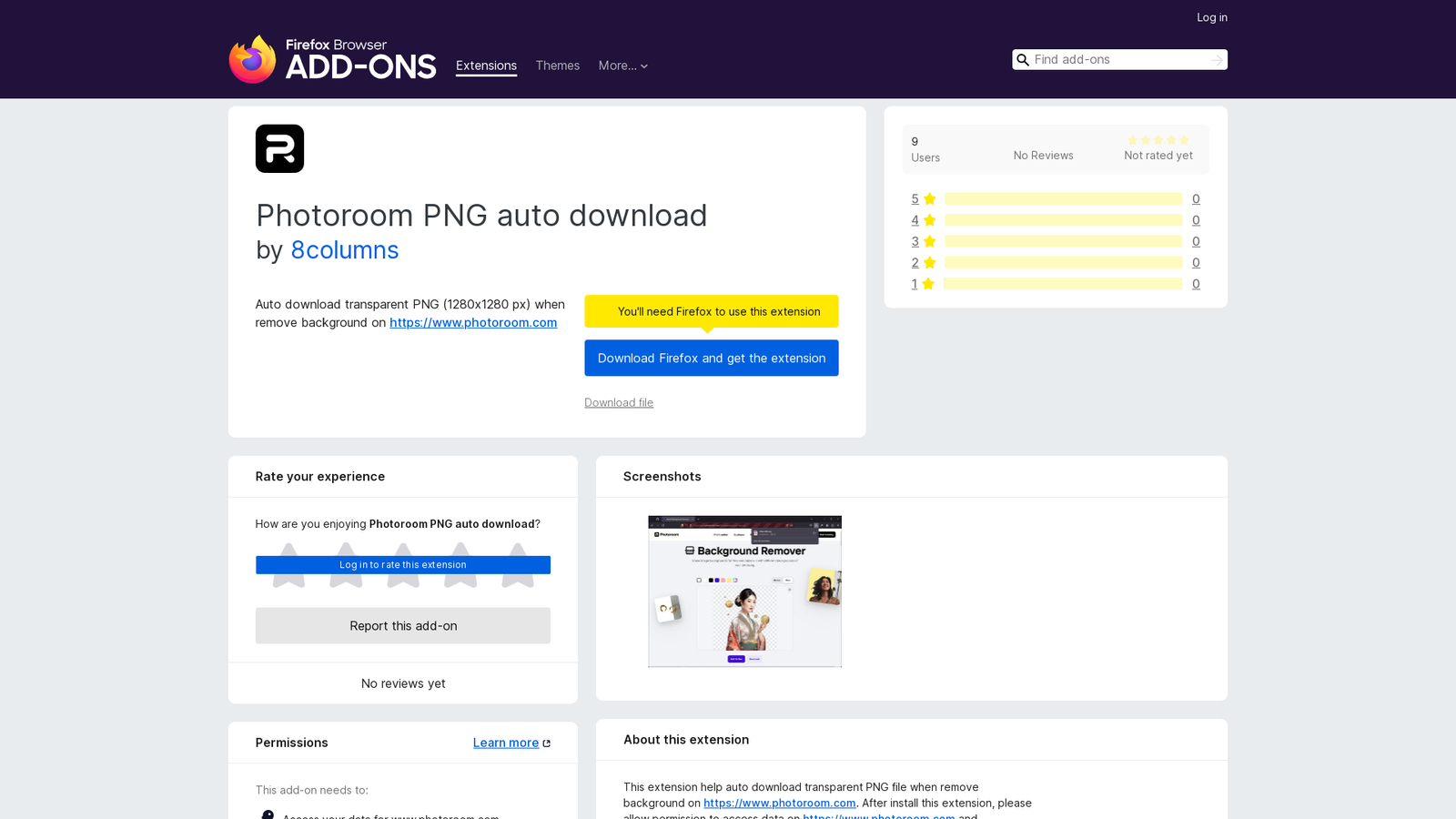Viewport: 1456px width, 819px height.
Task: Click the 'Rate your experience' heading
Action: [320, 477]
